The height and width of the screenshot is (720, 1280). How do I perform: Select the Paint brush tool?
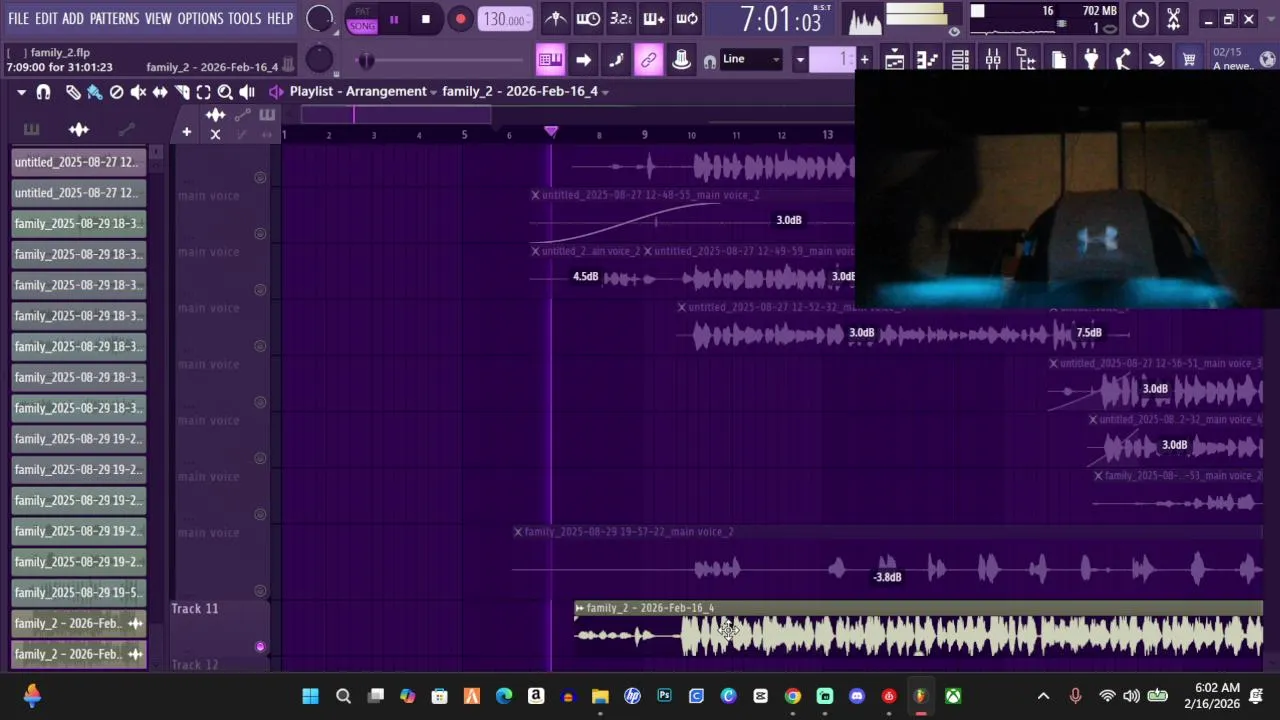coord(94,92)
